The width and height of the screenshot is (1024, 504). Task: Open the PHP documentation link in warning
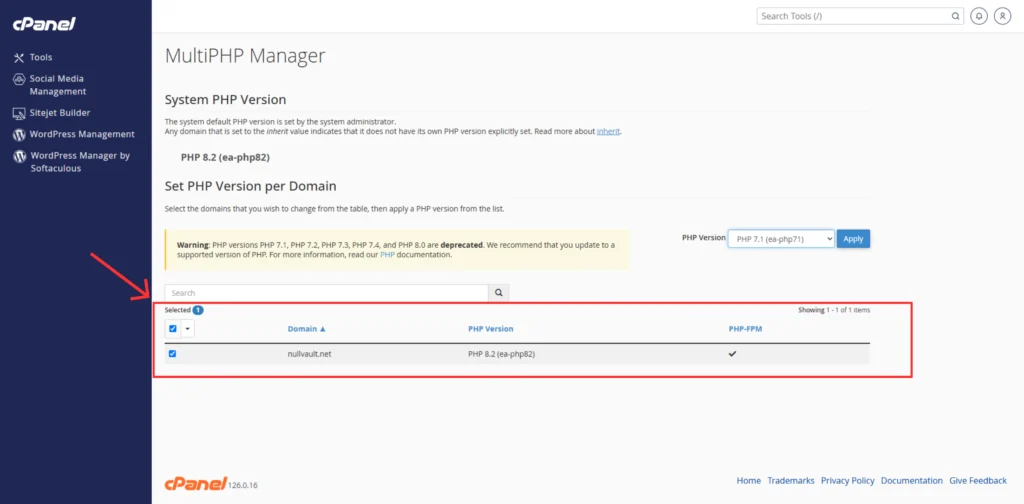click(387, 255)
